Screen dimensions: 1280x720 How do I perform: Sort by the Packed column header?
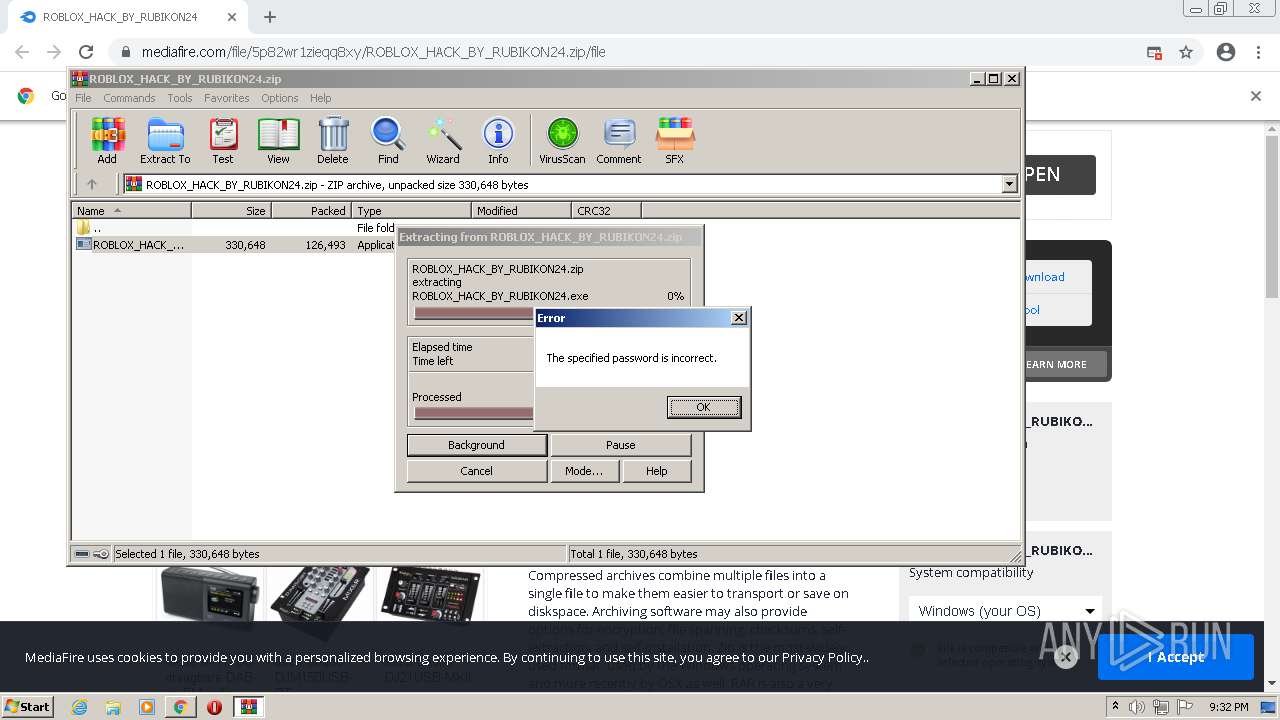(x=311, y=210)
